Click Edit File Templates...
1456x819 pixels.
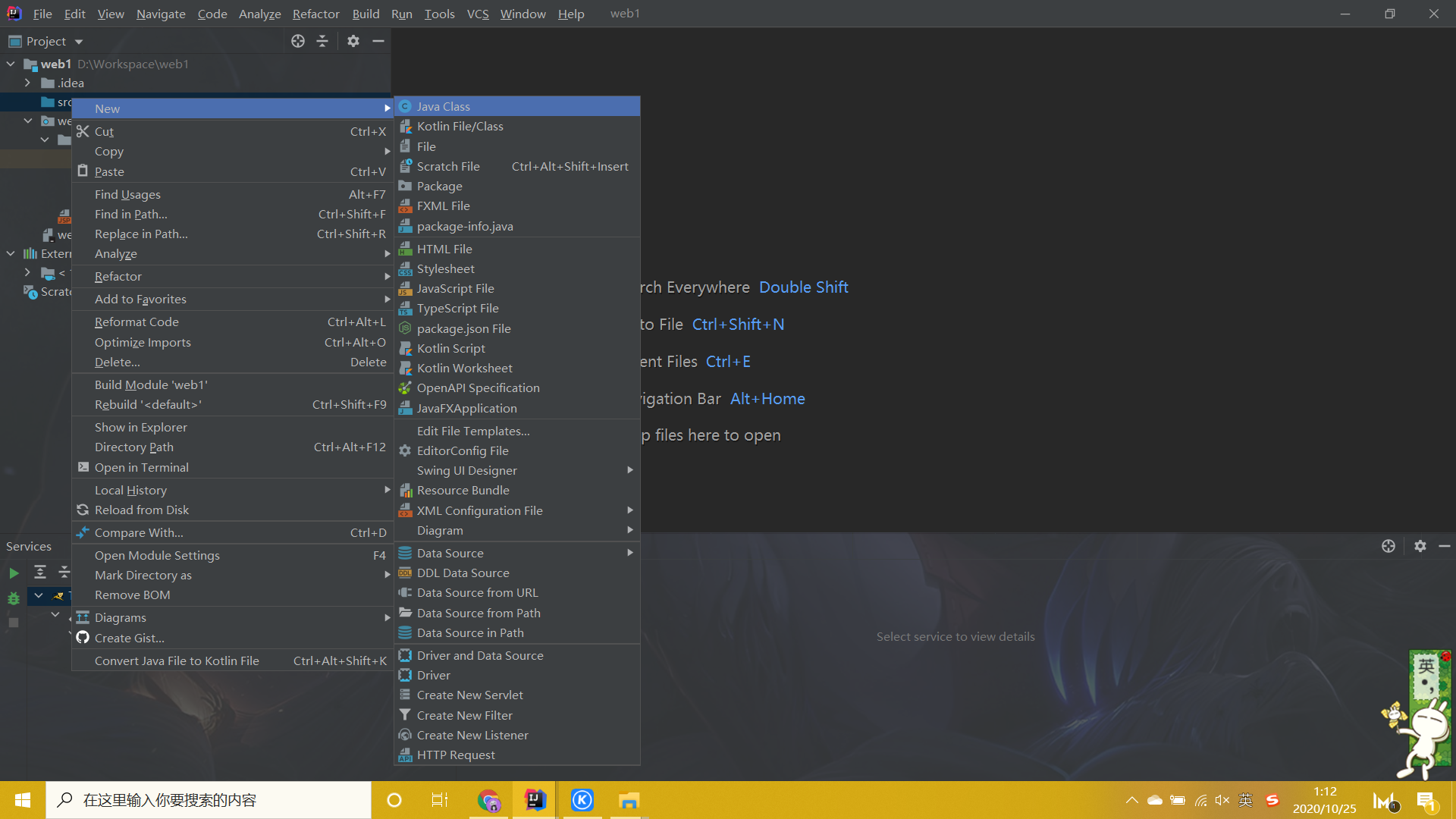(517, 431)
